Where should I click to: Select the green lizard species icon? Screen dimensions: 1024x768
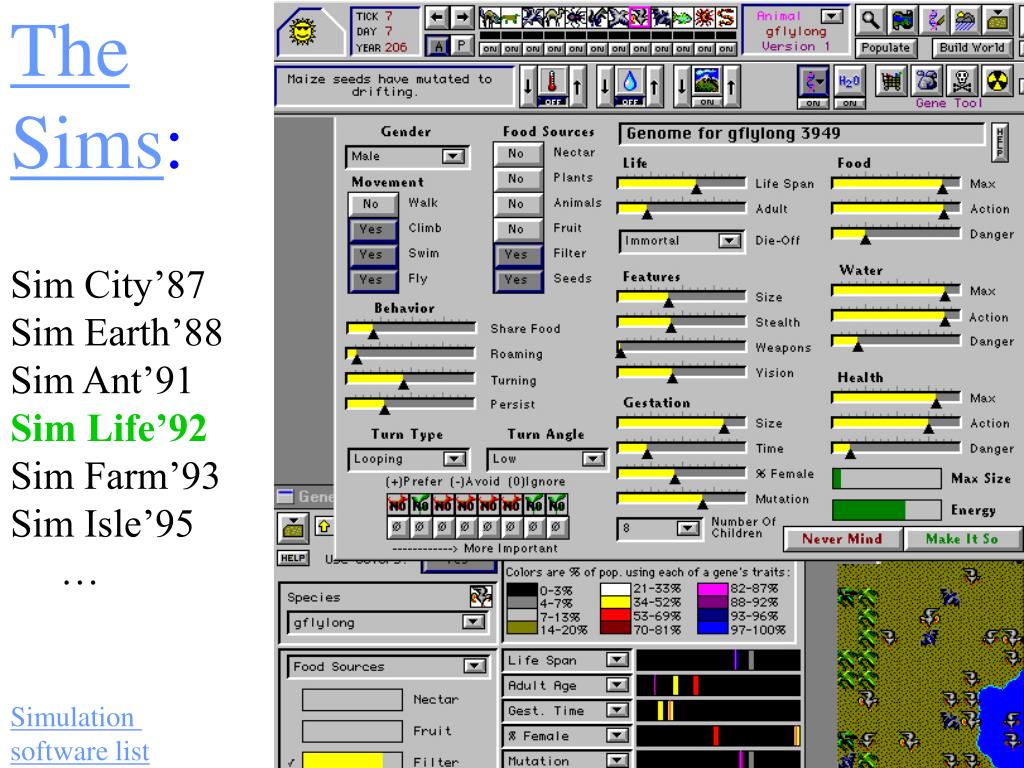511,18
